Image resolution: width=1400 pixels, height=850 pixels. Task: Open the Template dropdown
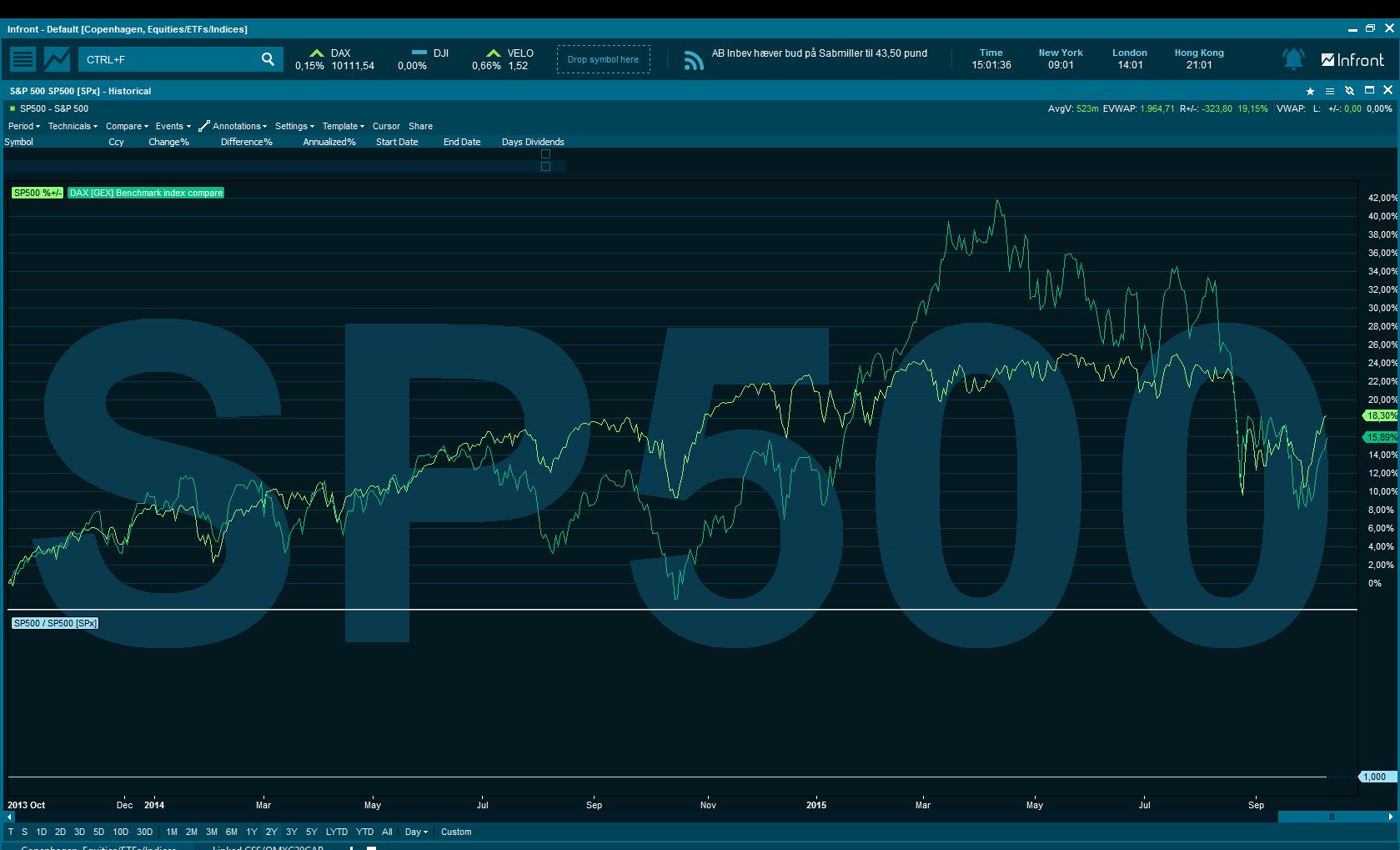coord(344,126)
